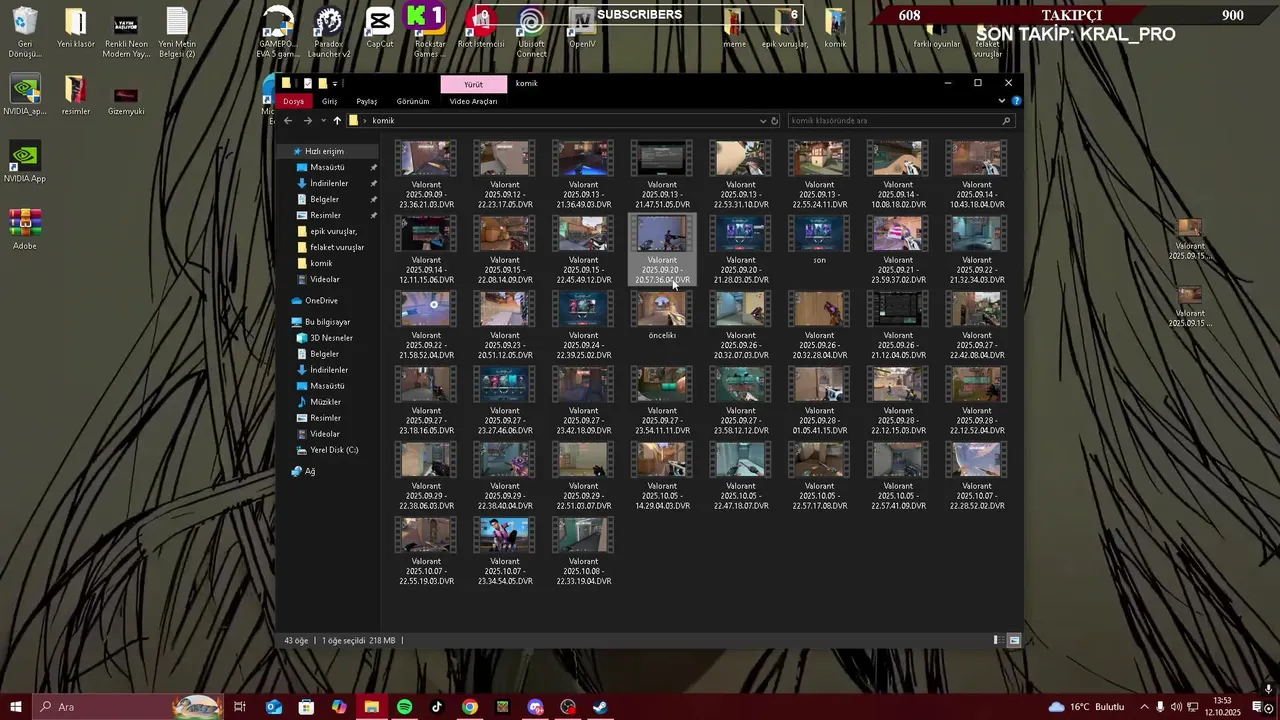The width and height of the screenshot is (1280, 720).
Task: Unpin Resimler from Hızlı erişim
Action: point(374,216)
